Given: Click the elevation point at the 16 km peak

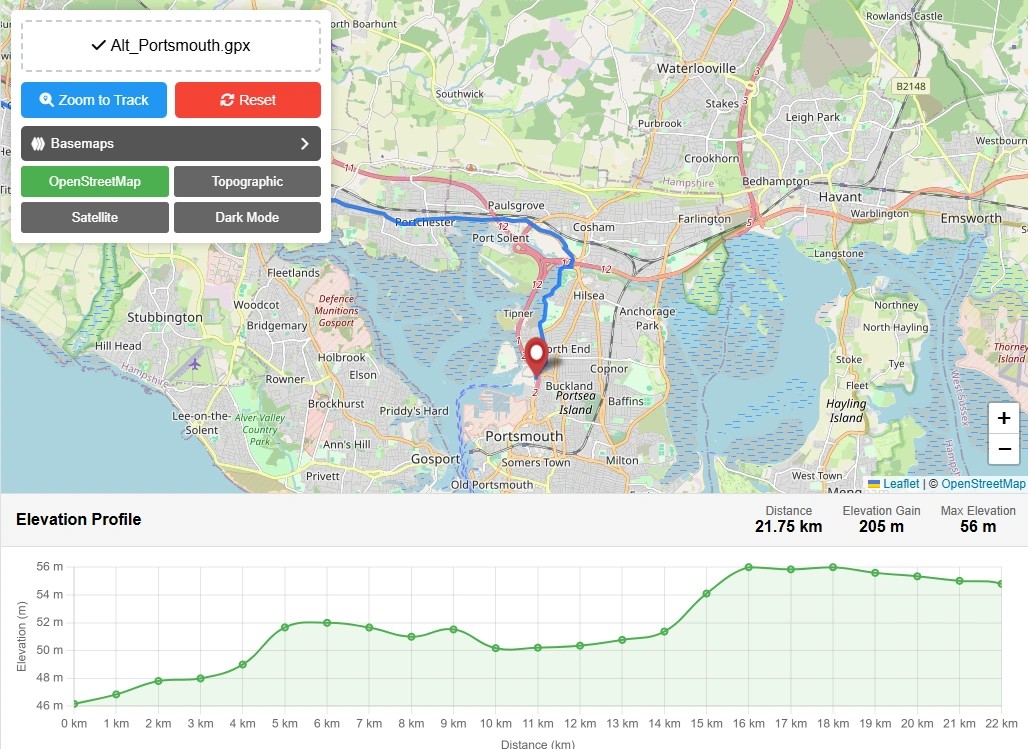Looking at the screenshot, I should pyautogui.click(x=747, y=567).
